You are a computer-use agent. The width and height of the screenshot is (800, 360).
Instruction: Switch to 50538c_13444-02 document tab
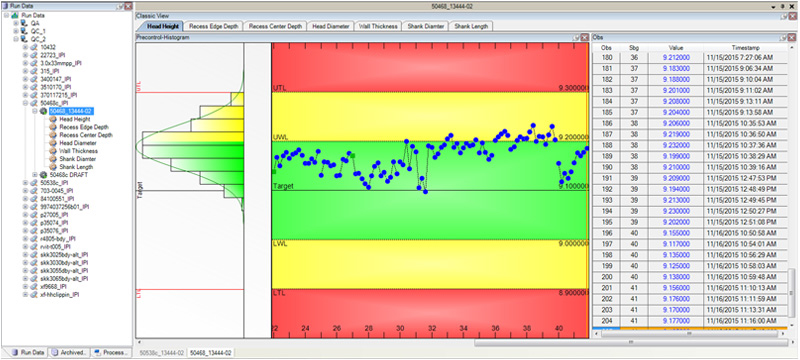coord(162,352)
